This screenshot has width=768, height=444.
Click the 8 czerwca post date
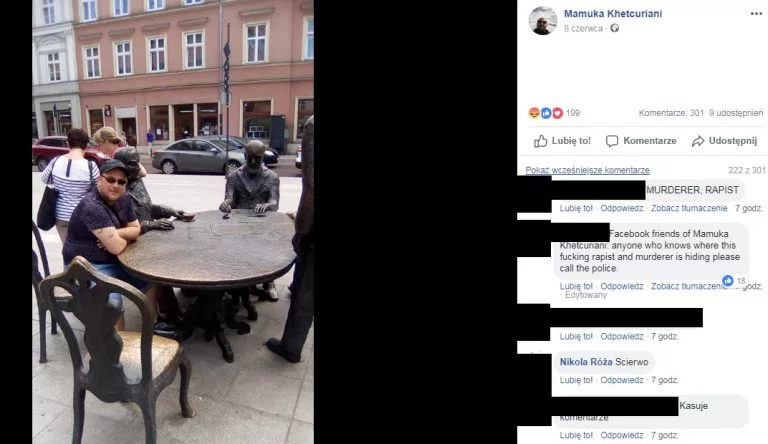pyautogui.click(x=583, y=28)
